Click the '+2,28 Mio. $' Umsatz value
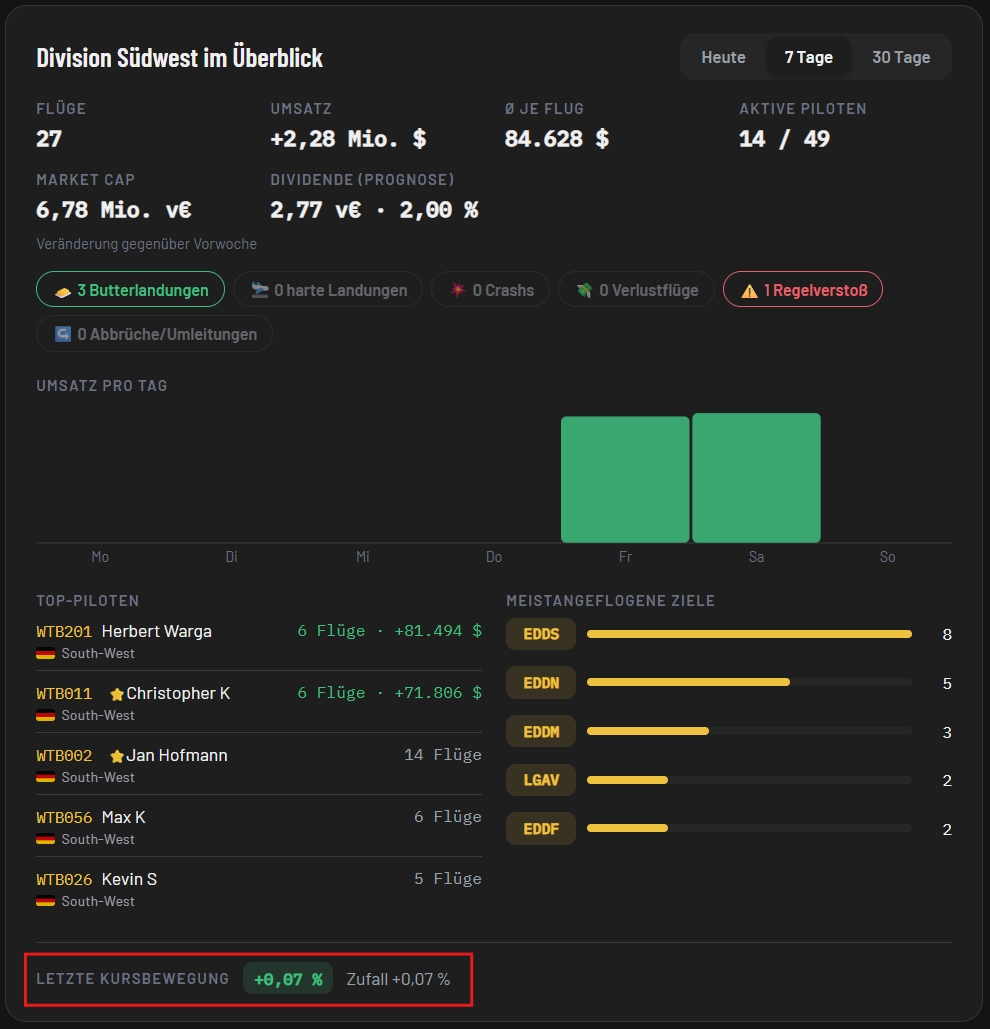Screen dimensions: 990x1029 pos(348,139)
